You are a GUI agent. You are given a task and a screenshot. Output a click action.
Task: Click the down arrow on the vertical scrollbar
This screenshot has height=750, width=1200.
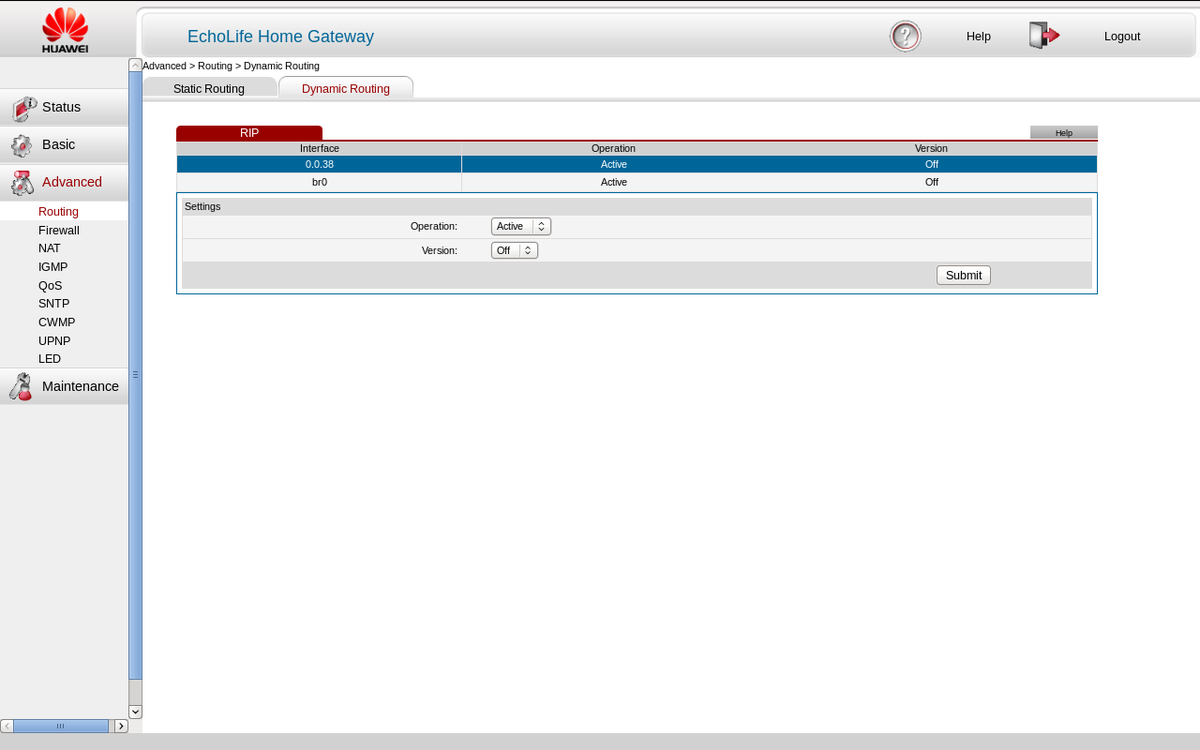coord(134,711)
